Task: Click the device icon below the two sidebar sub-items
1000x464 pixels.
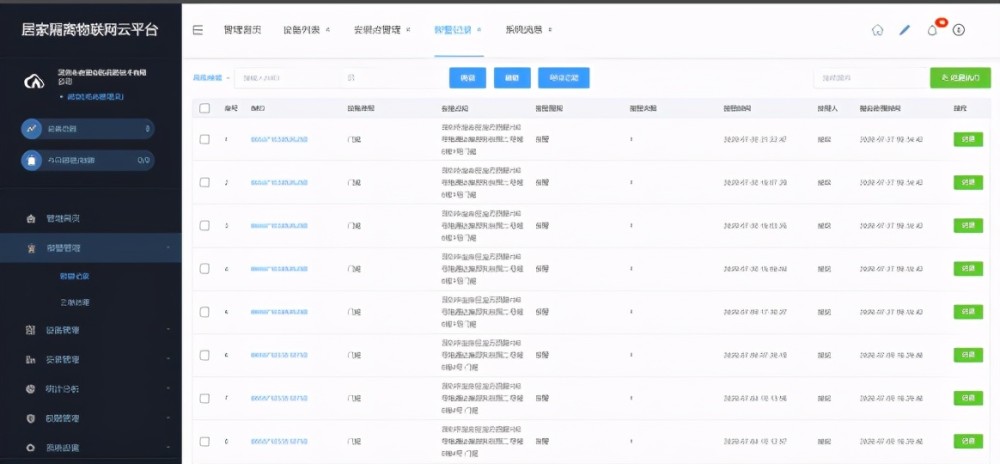Action: [x=31, y=330]
